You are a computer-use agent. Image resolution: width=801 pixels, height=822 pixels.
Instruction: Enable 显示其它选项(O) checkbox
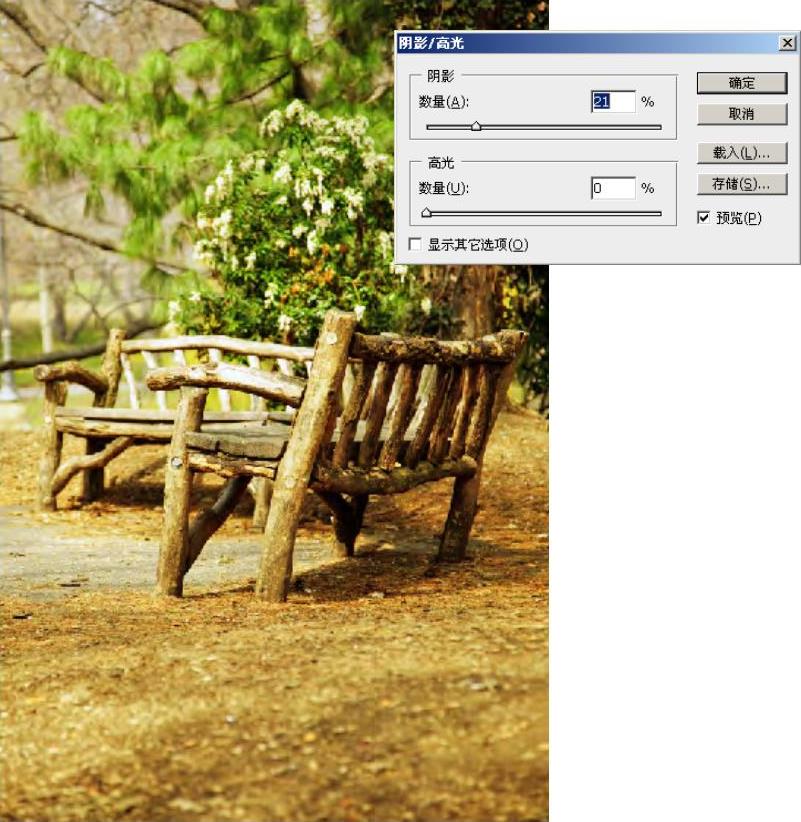coord(415,244)
